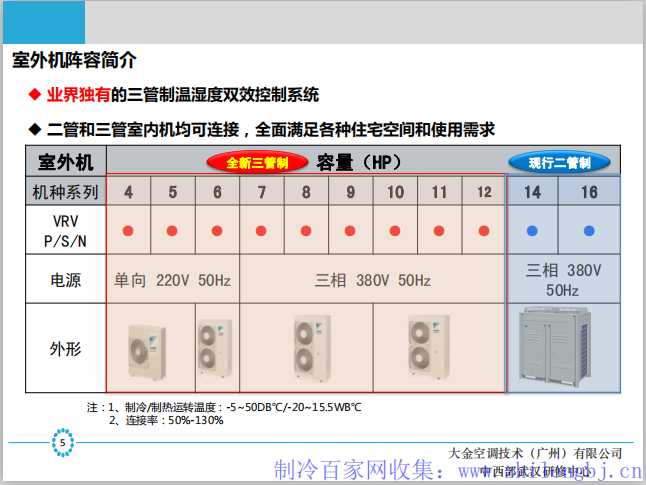
Task: Click the grey square in the header corner
Action: click(x=43, y=22)
